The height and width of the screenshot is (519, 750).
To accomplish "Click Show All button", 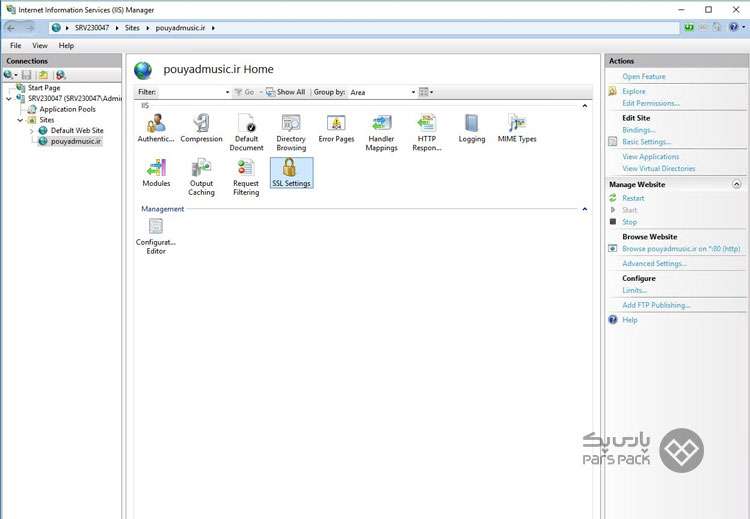I will click(286, 92).
